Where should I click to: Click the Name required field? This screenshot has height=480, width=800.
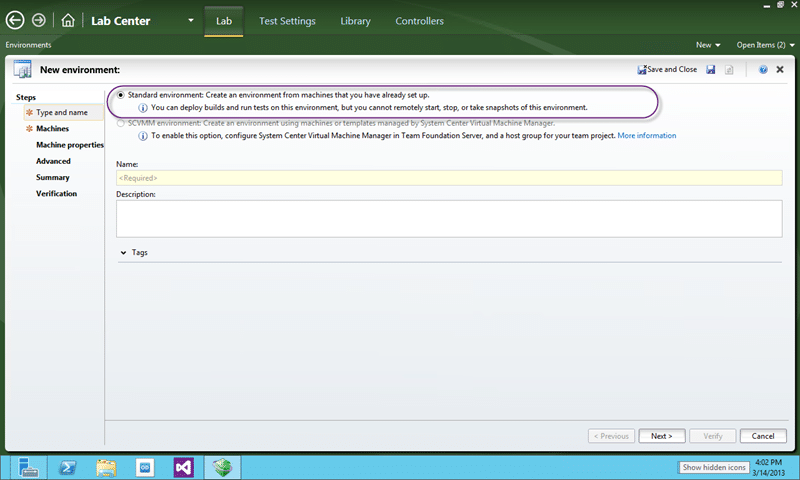pyautogui.click(x=449, y=178)
